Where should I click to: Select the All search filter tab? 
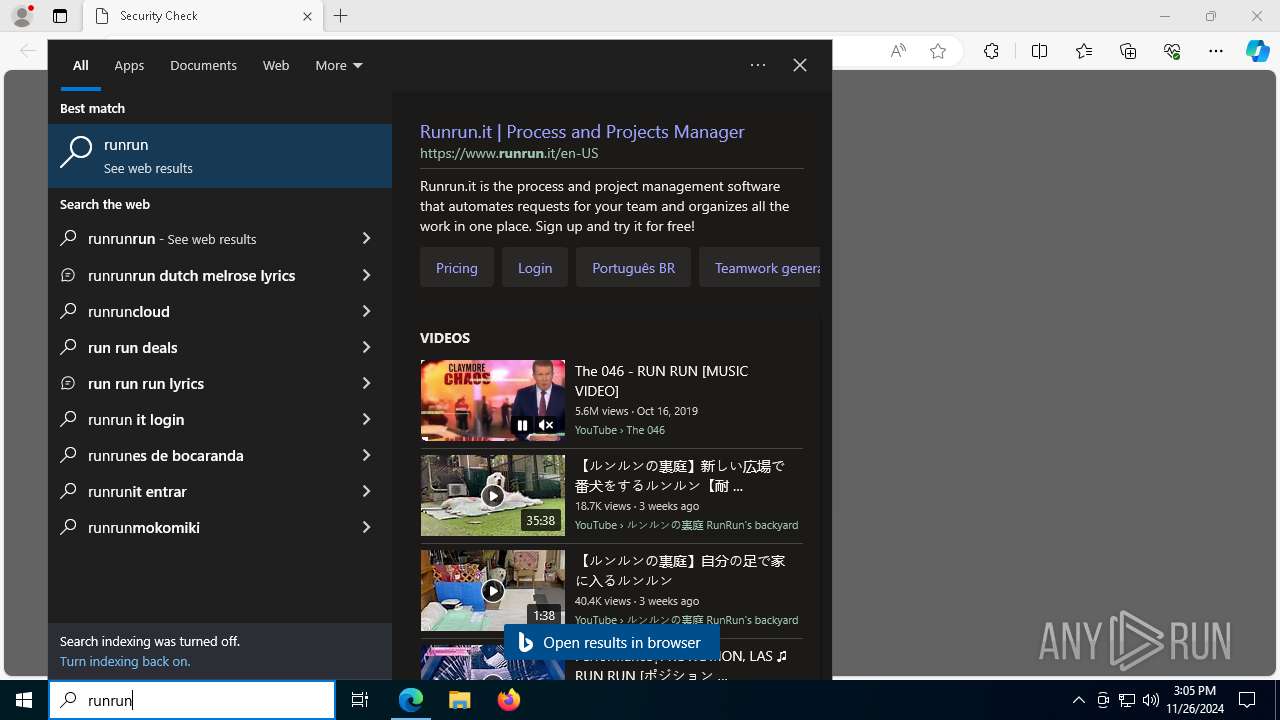pyautogui.click(x=80, y=65)
